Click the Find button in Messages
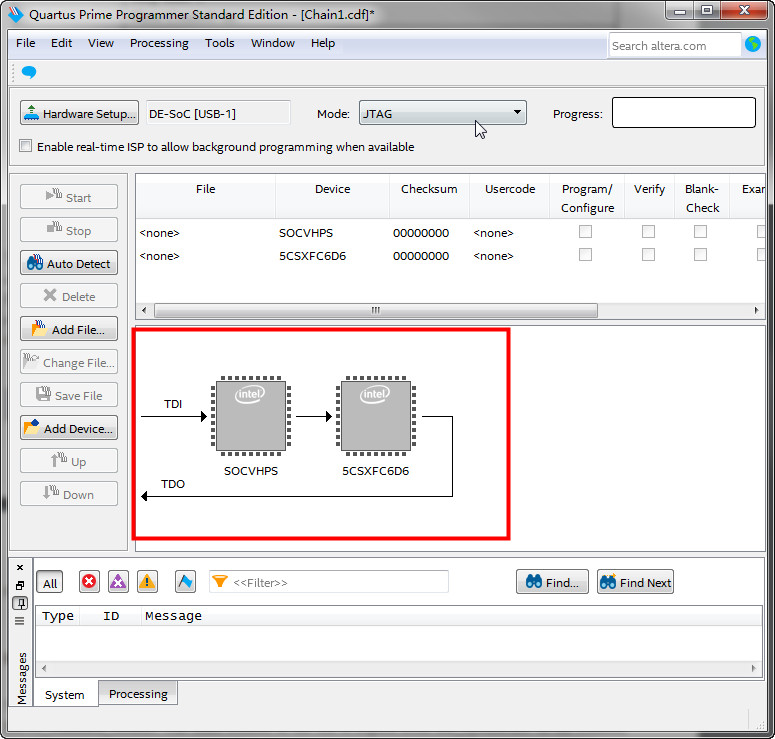775x739 pixels. click(553, 582)
